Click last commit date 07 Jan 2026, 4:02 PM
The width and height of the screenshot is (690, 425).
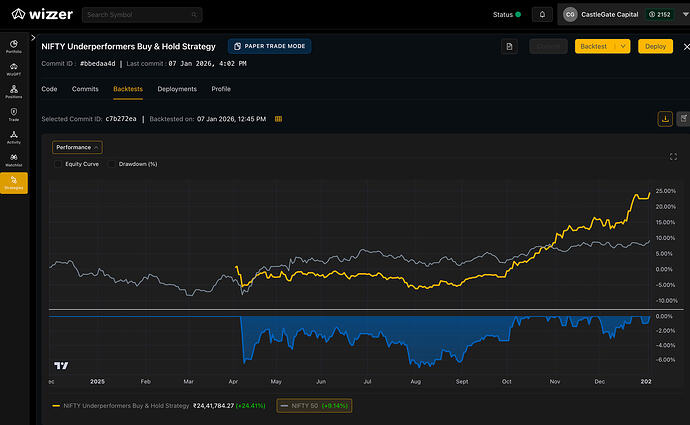(x=207, y=64)
